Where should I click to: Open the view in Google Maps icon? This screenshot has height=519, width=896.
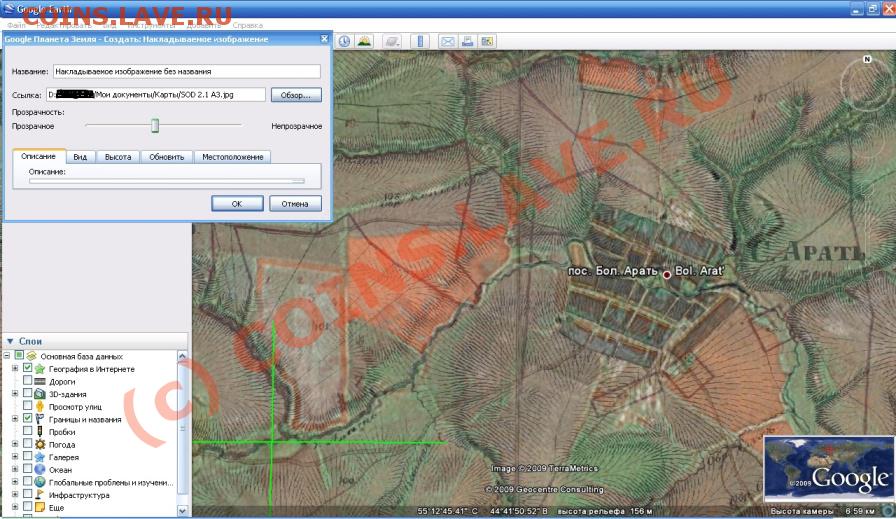coord(487,41)
